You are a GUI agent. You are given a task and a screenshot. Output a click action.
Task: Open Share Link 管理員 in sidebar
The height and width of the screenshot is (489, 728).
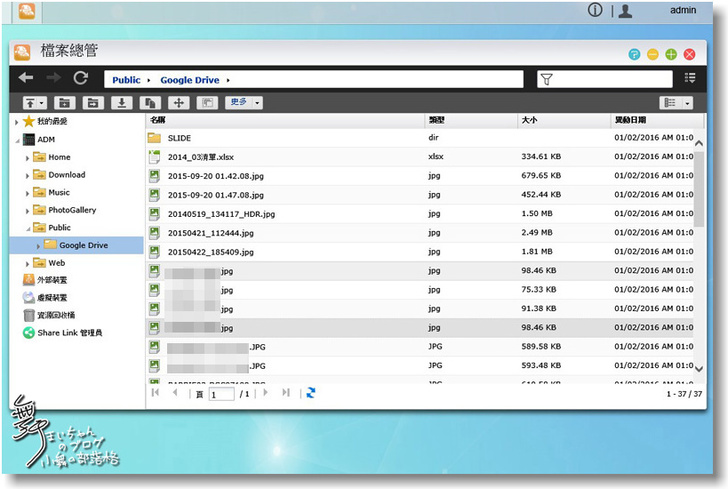coord(69,332)
